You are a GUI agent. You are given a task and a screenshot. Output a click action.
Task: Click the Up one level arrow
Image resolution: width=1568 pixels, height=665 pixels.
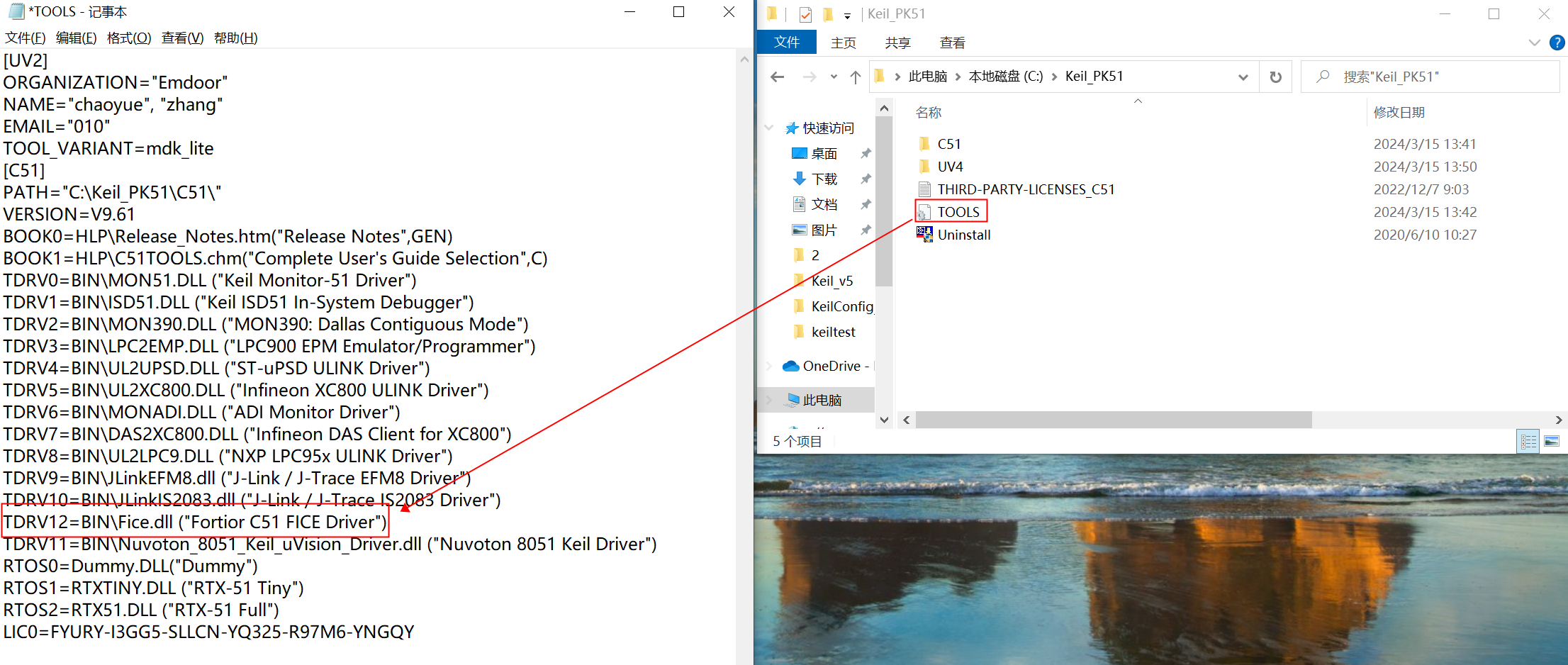(856, 77)
